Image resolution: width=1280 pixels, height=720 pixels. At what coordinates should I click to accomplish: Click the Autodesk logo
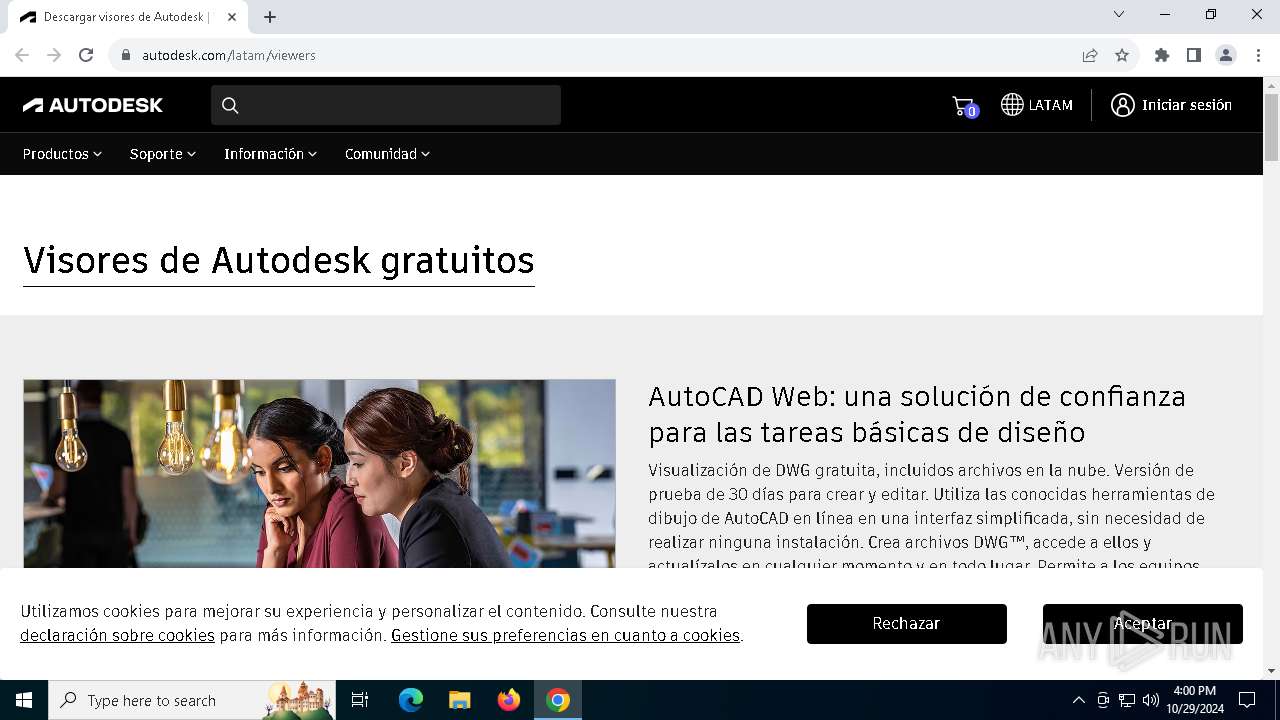[x=93, y=105]
